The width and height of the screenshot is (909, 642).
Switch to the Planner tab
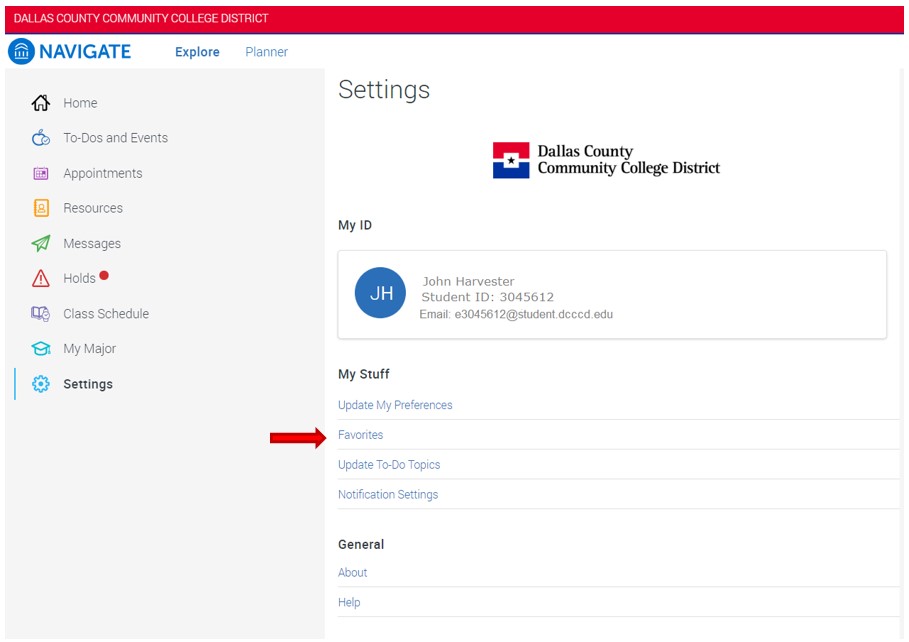[266, 52]
